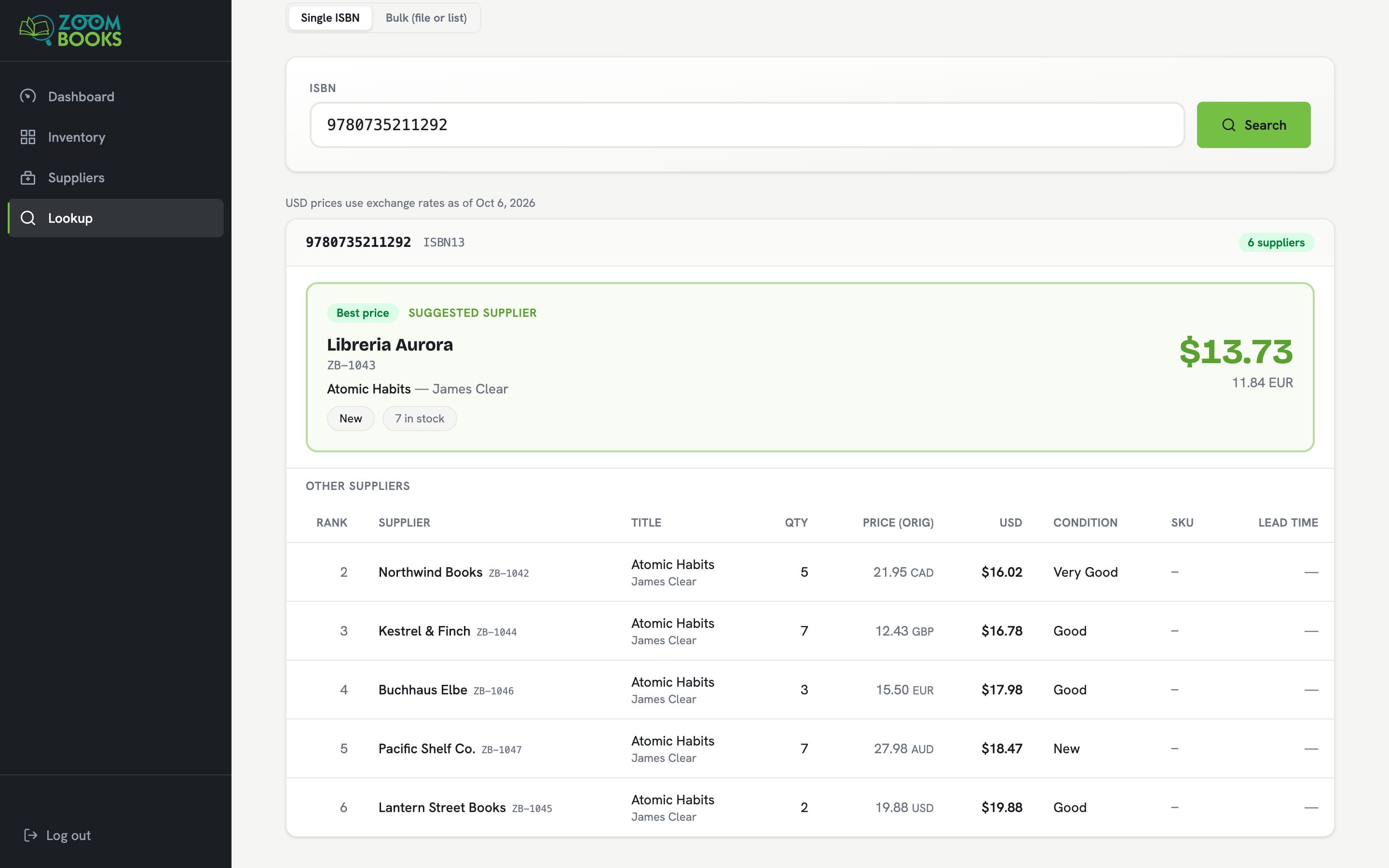Click magnifier icon inside Search button
1389x868 pixels.
(x=1228, y=125)
